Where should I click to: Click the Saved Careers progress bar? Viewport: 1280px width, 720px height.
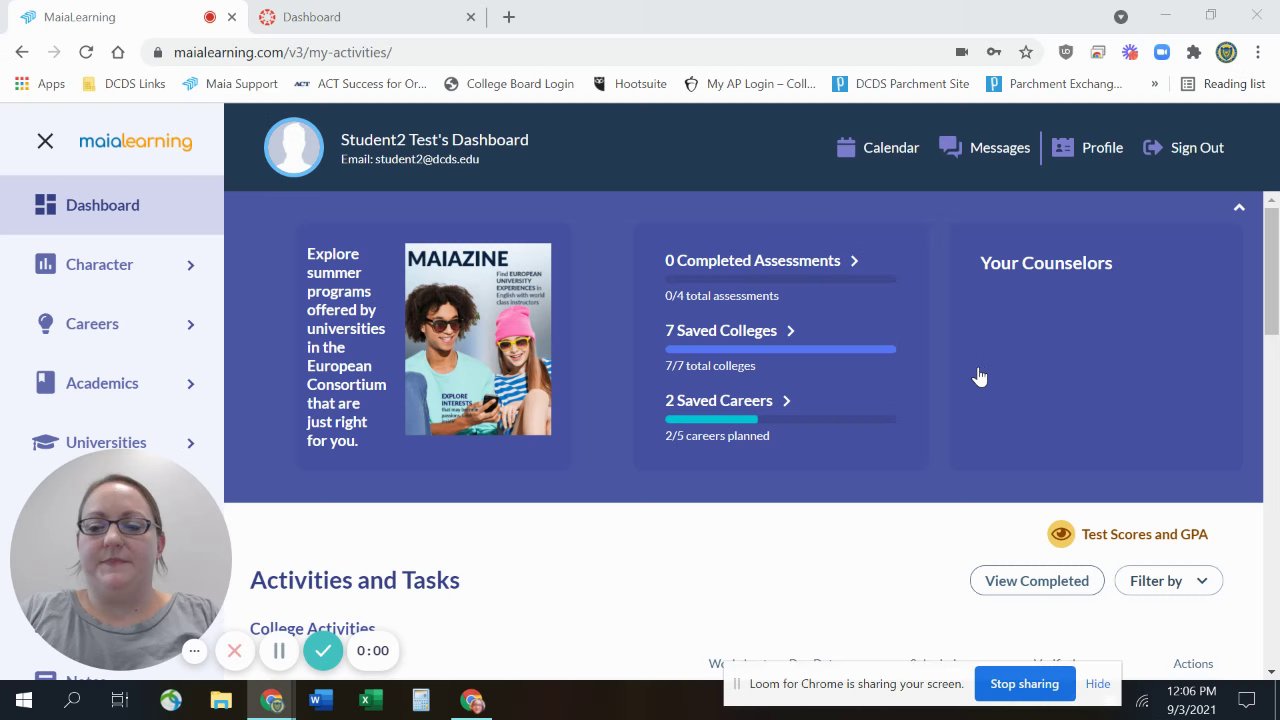pos(780,419)
